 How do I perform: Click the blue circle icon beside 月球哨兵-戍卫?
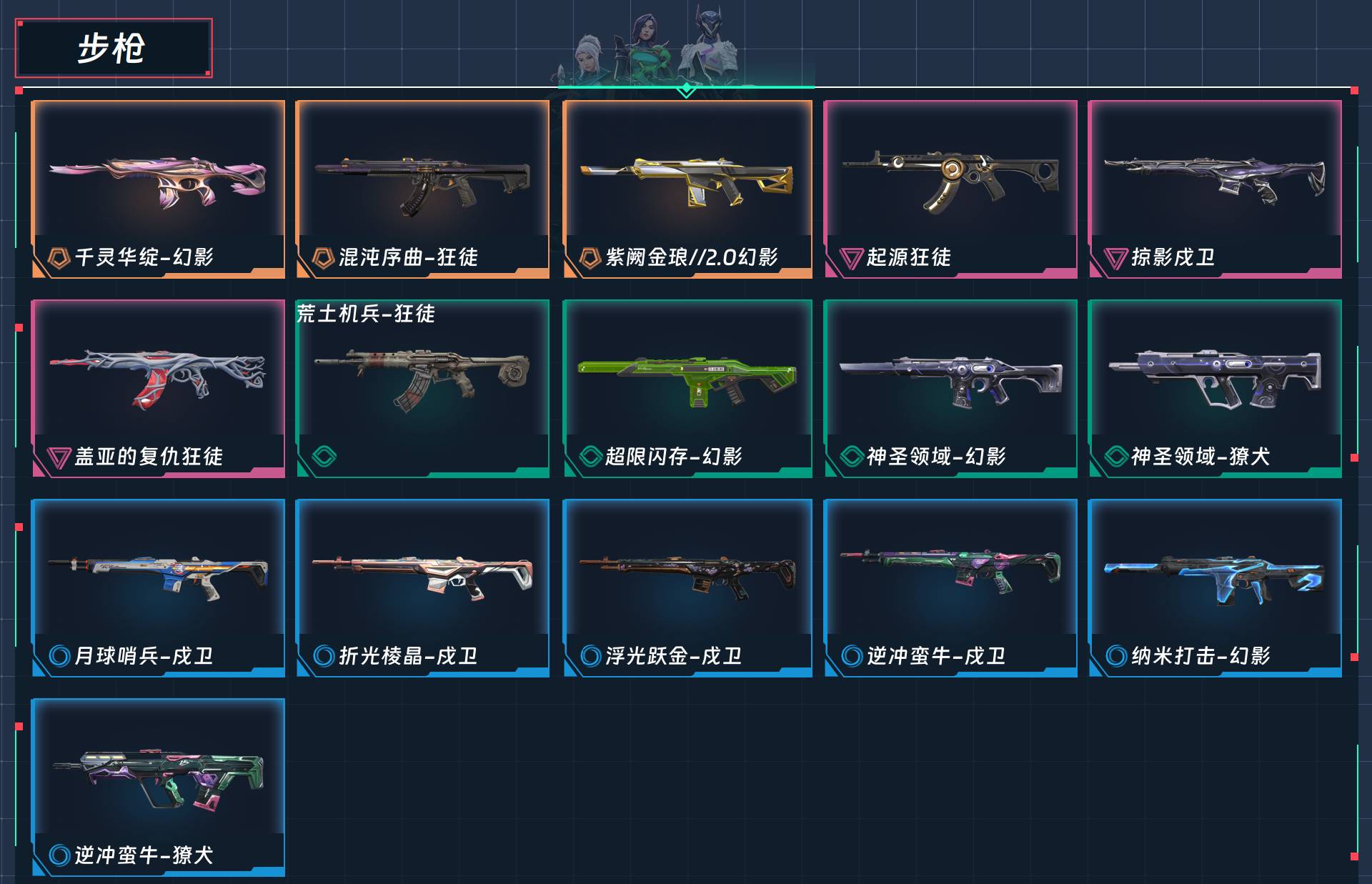click(x=59, y=655)
